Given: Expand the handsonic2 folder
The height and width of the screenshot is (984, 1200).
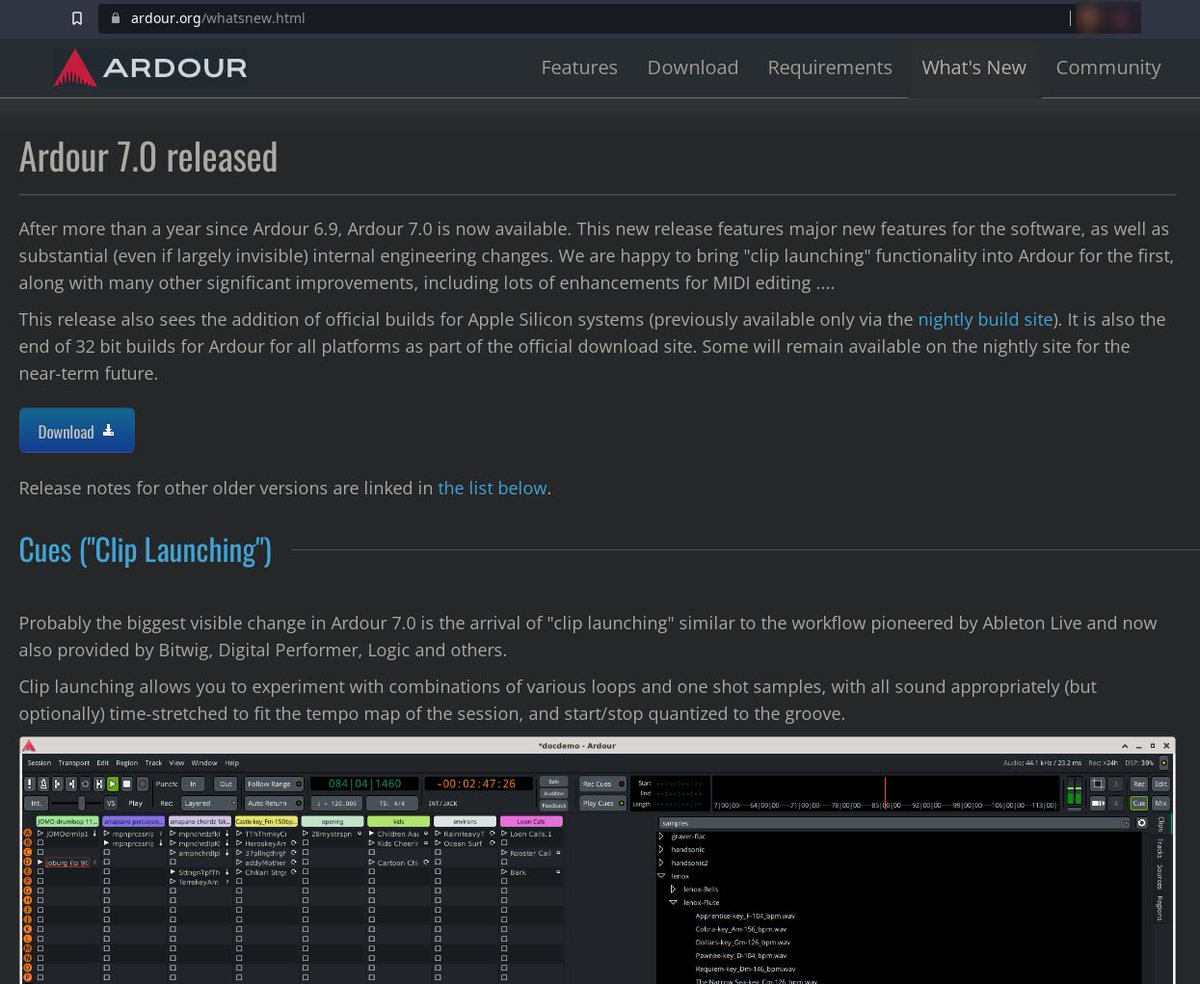Looking at the screenshot, I should (661, 863).
